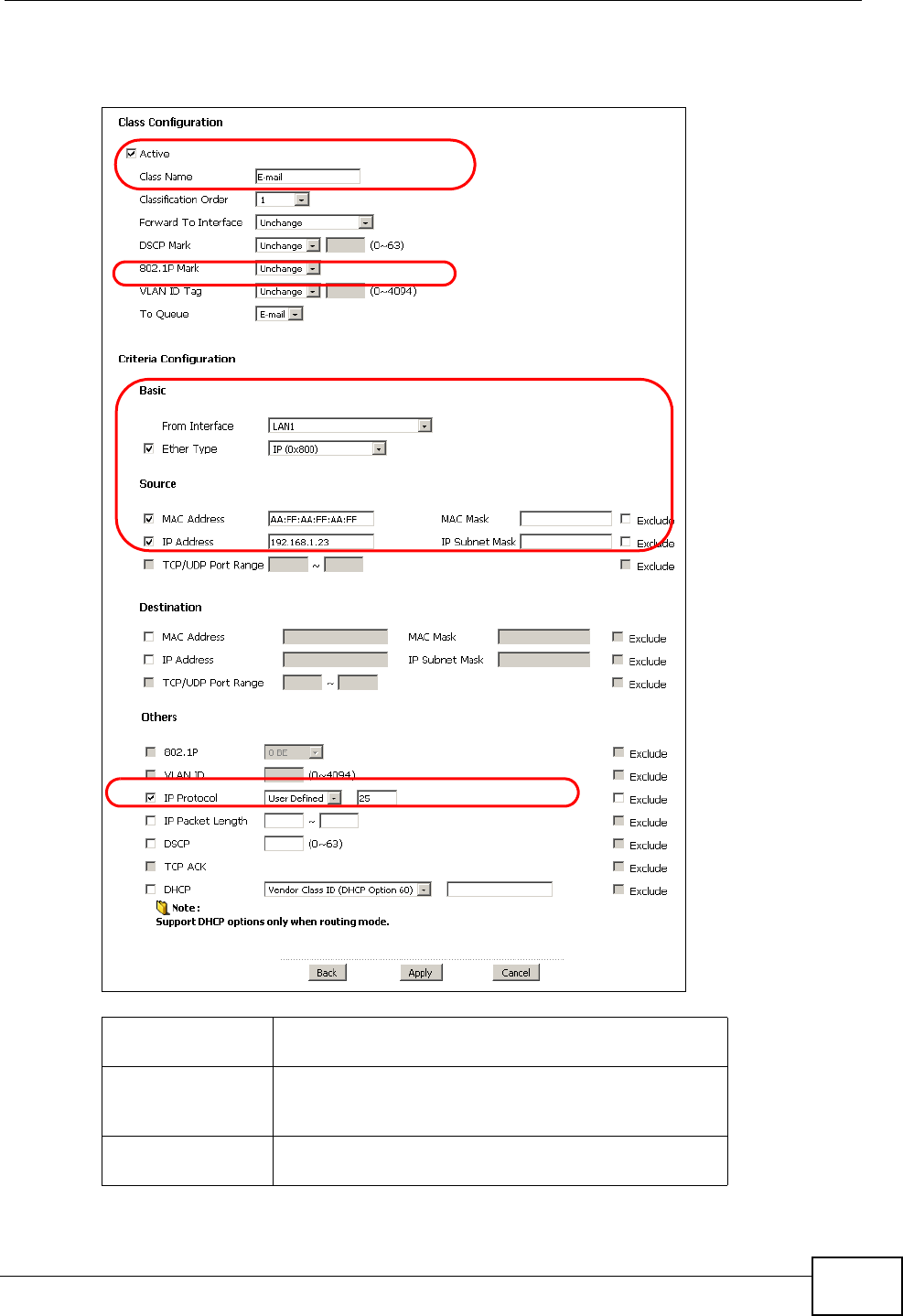Open To Queue dropdown
Viewport: 903px width, 1316px height.
[279, 314]
